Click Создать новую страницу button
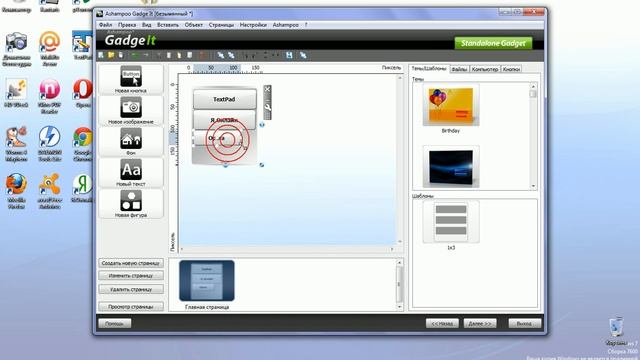The width and height of the screenshot is (640, 360). [131, 263]
